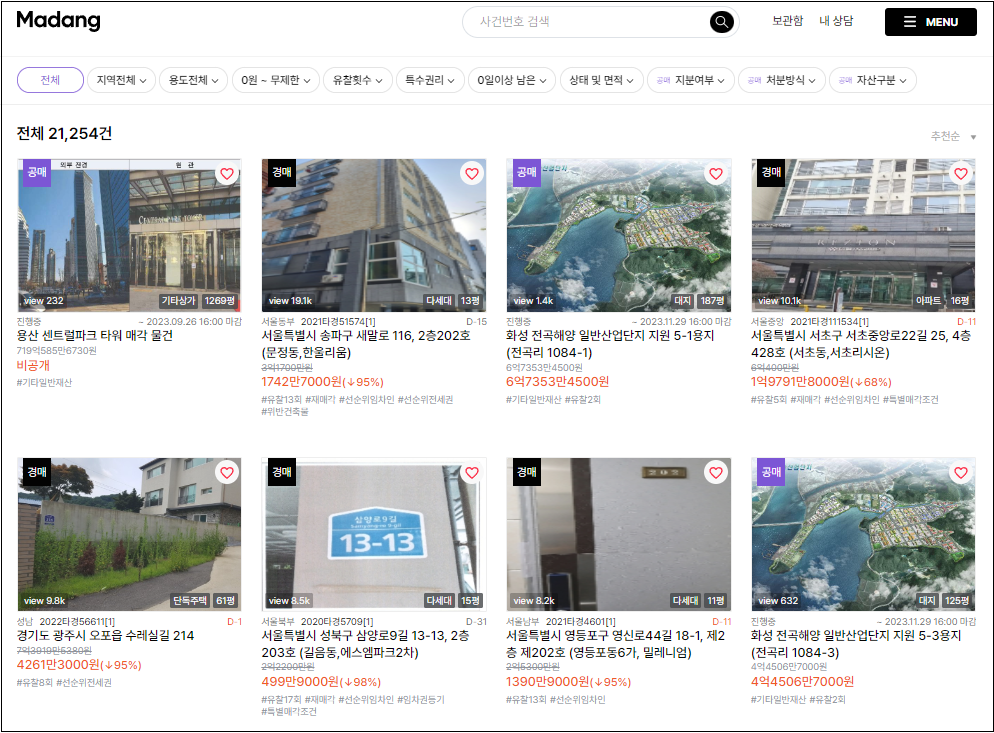994x733 pixels.
Task: Click the 비공개 price label
Action: click(33, 365)
